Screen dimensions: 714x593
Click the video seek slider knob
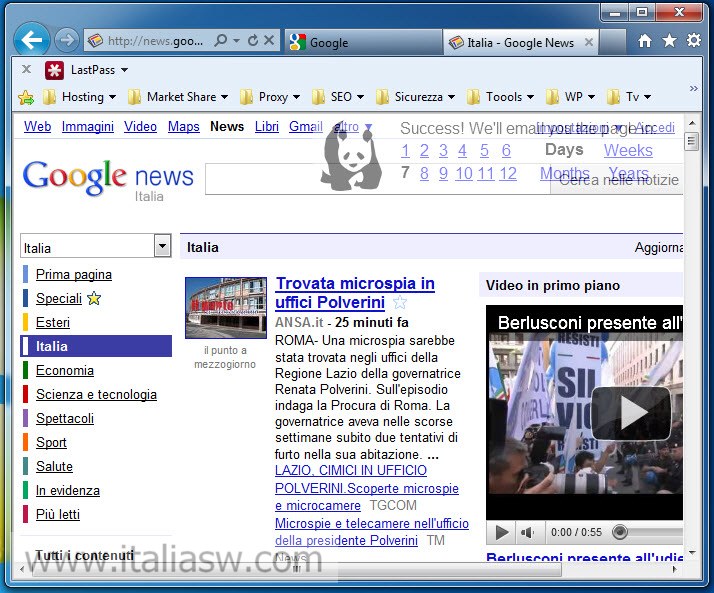[x=620, y=532]
